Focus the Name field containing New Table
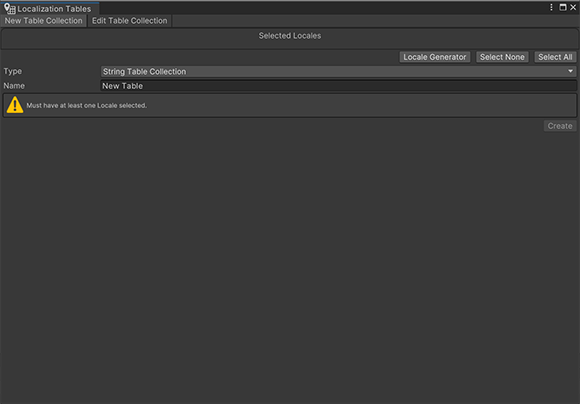Screen dimensions: 580x404 (338, 86)
